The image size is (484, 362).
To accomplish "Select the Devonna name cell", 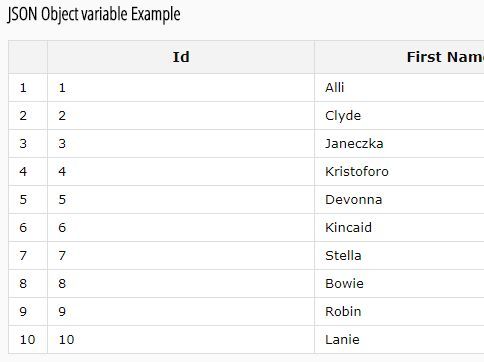I will pos(399,200).
